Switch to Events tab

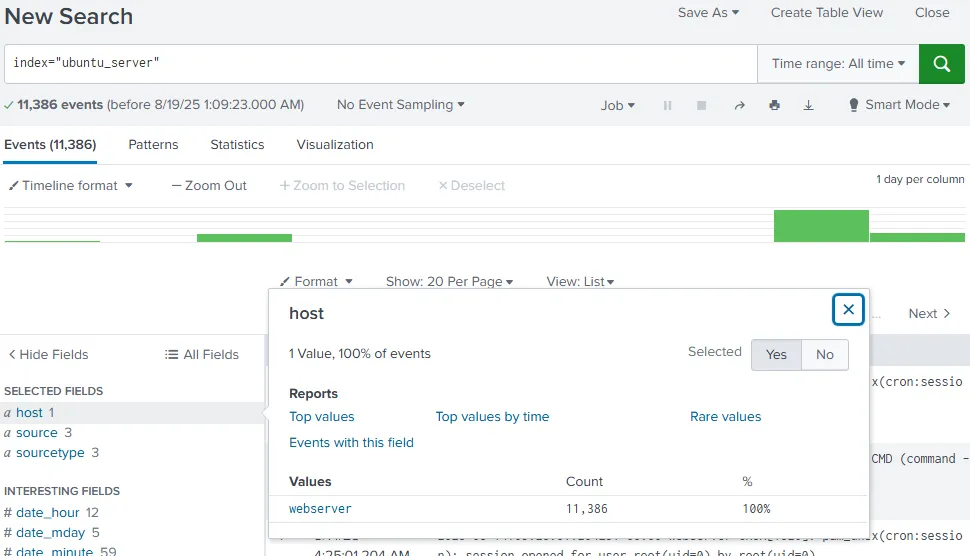point(50,145)
